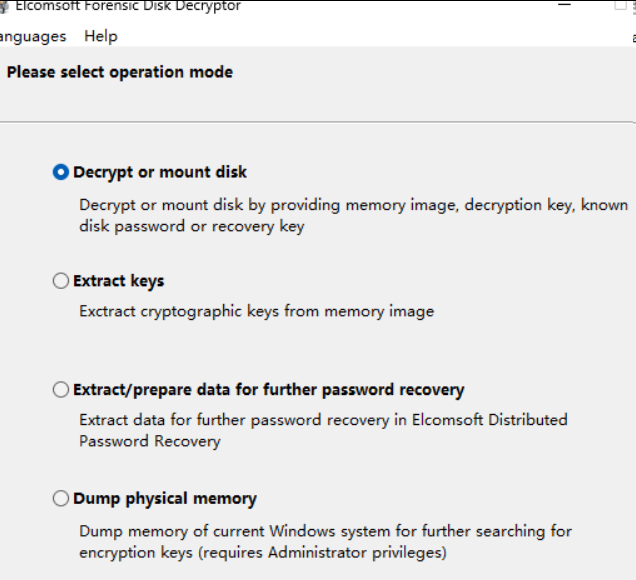Click 'Extract/prepare data for further password recovery' label

click(269, 390)
